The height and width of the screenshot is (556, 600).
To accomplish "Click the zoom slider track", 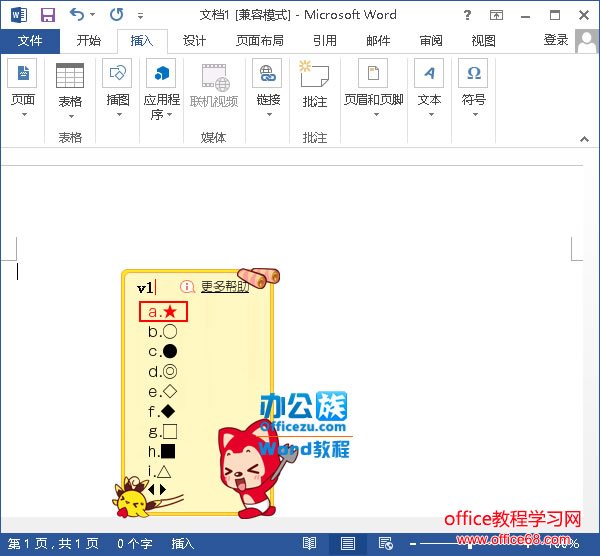I will point(470,543).
